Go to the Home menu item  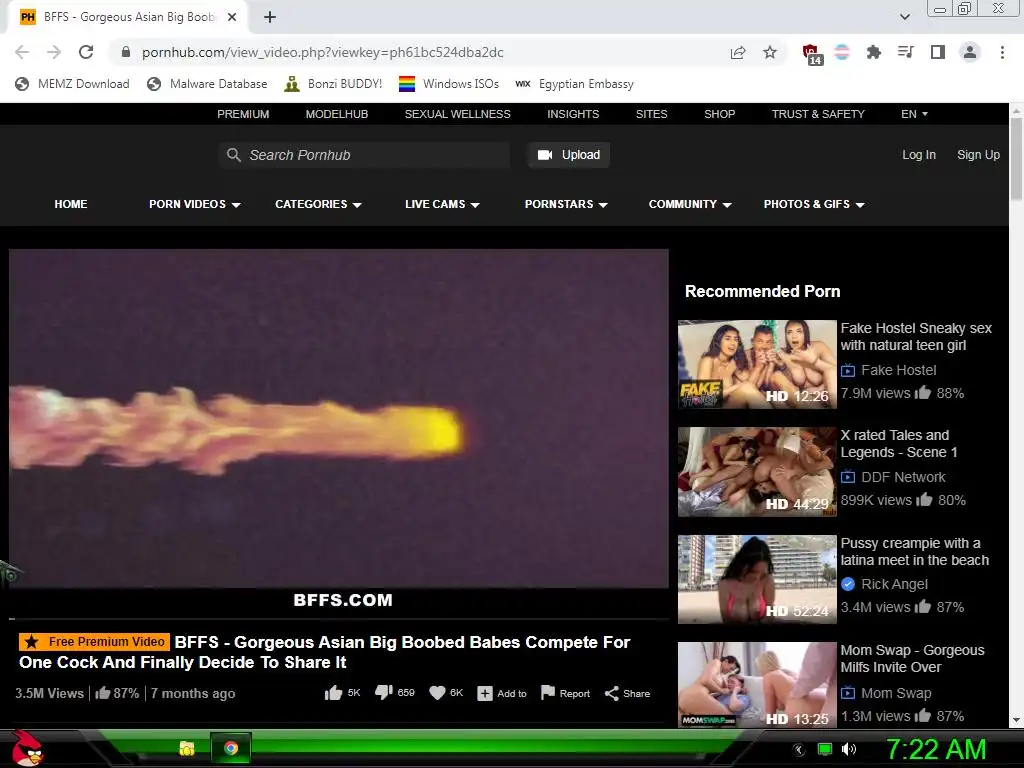(x=71, y=204)
